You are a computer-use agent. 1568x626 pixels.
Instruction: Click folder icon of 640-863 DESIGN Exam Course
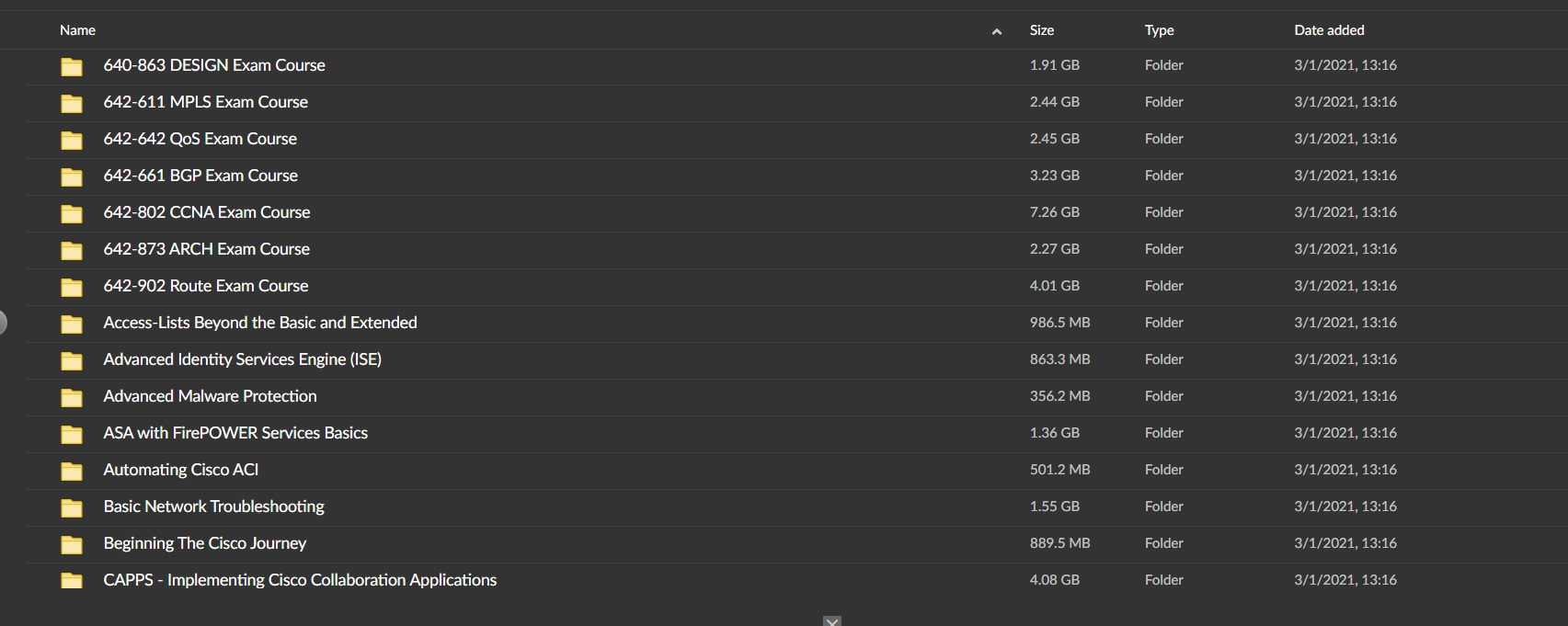coord(72,66)
